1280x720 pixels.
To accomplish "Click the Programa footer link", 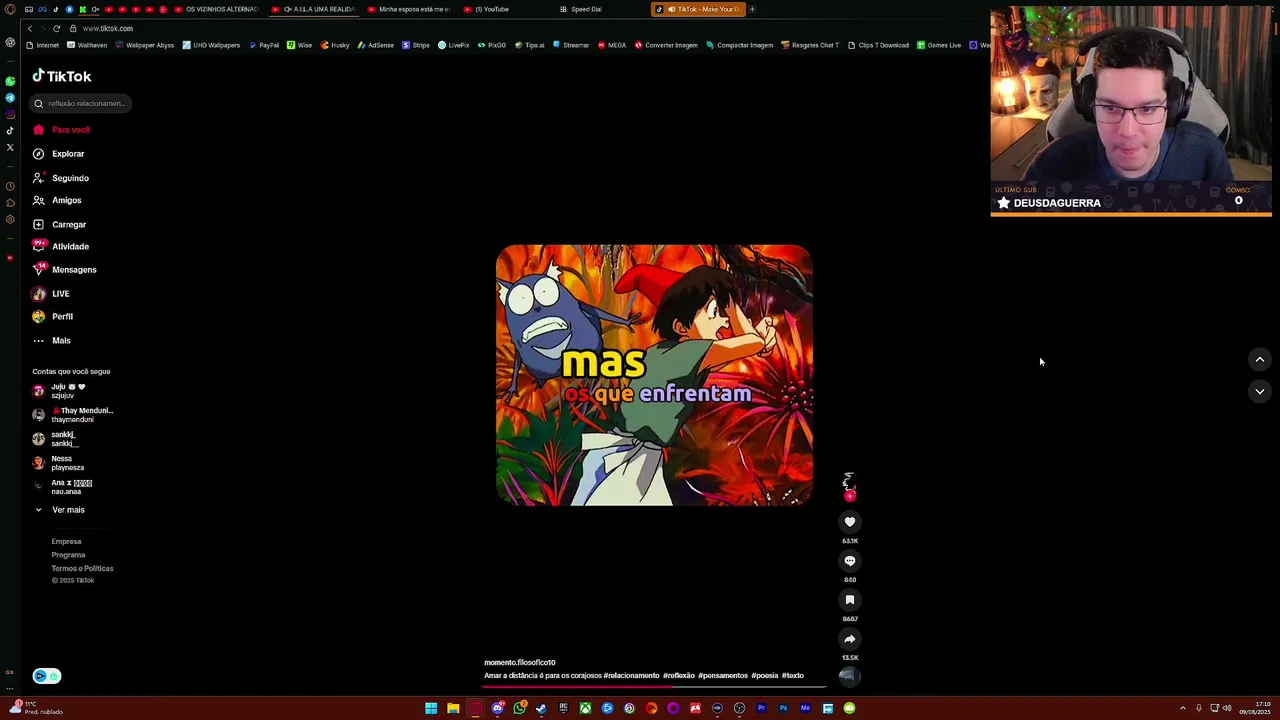I will point(69,555).
